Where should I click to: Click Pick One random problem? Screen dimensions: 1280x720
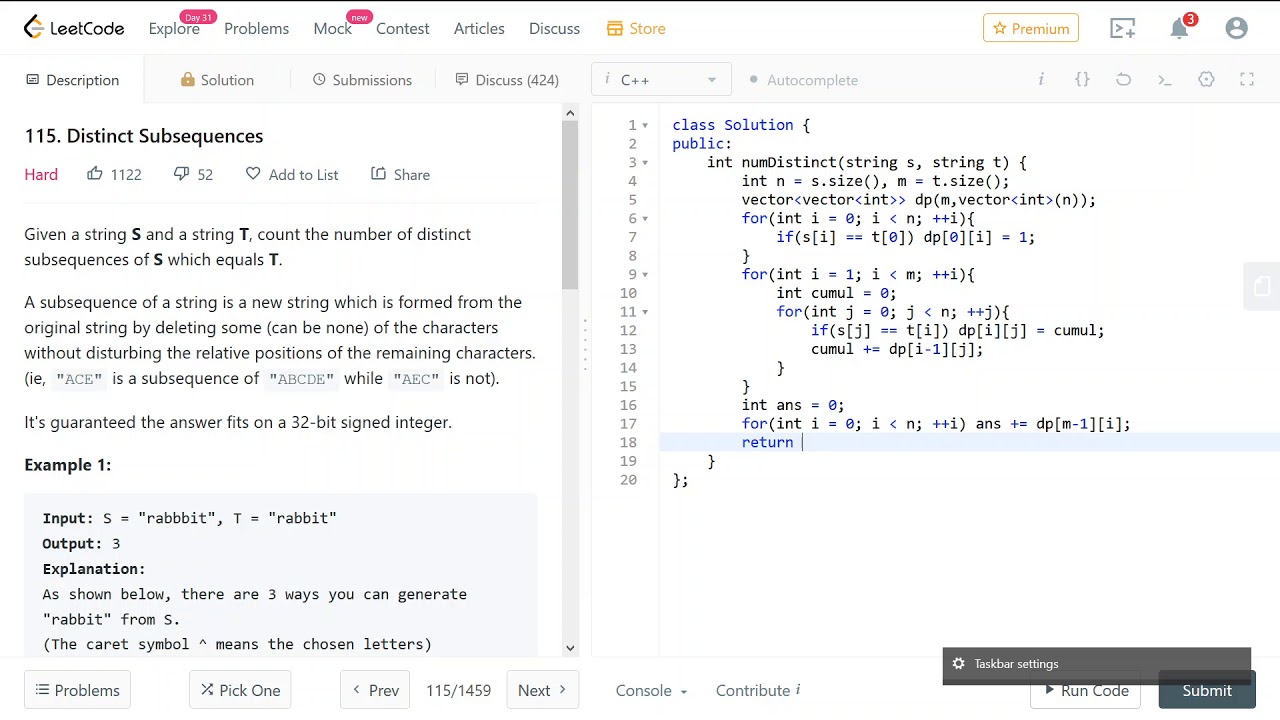tap(240, 690)
